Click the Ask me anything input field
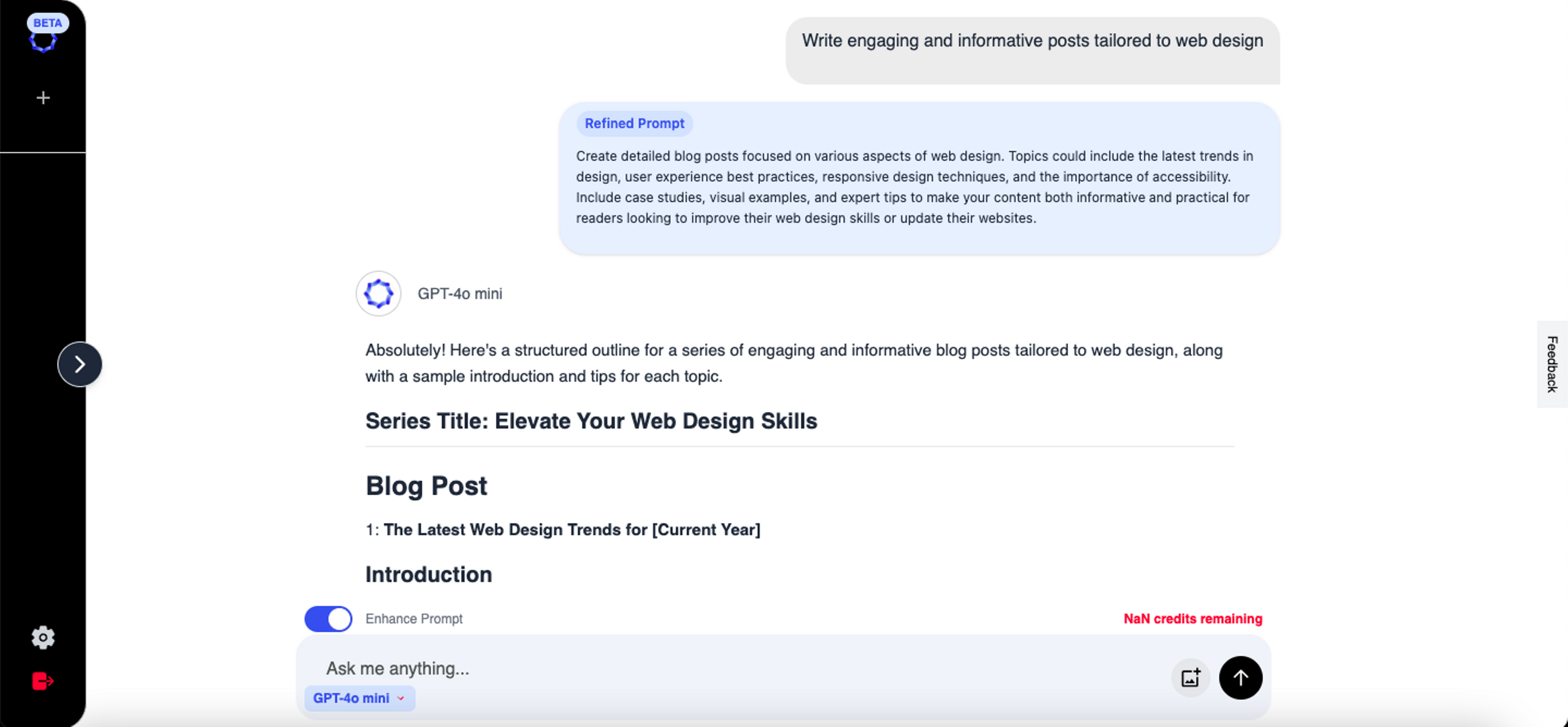 [731, 668]
